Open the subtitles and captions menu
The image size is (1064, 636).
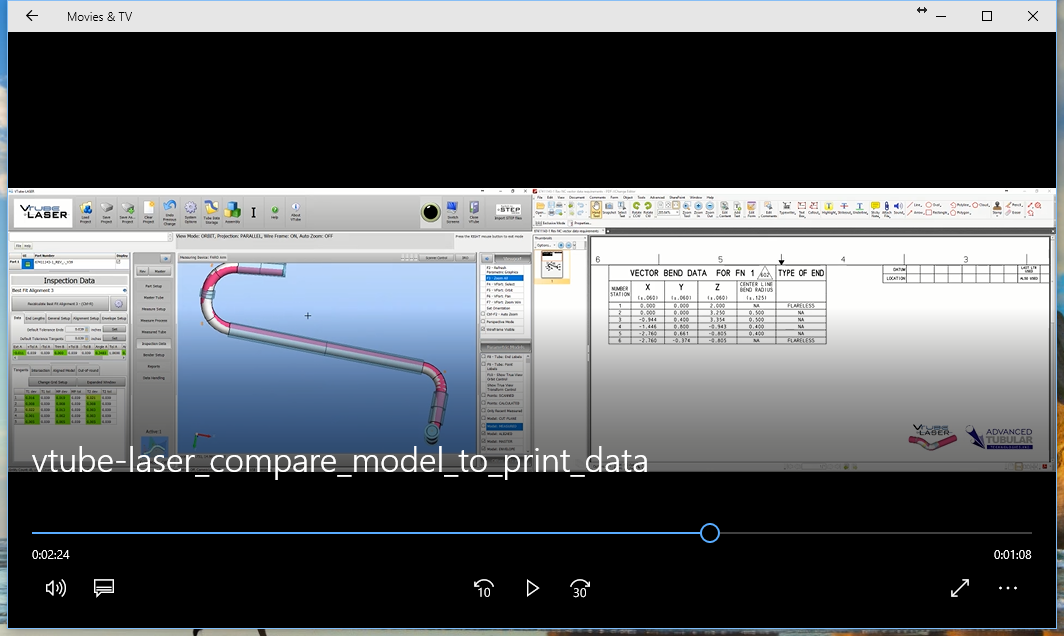coord(104,588)
